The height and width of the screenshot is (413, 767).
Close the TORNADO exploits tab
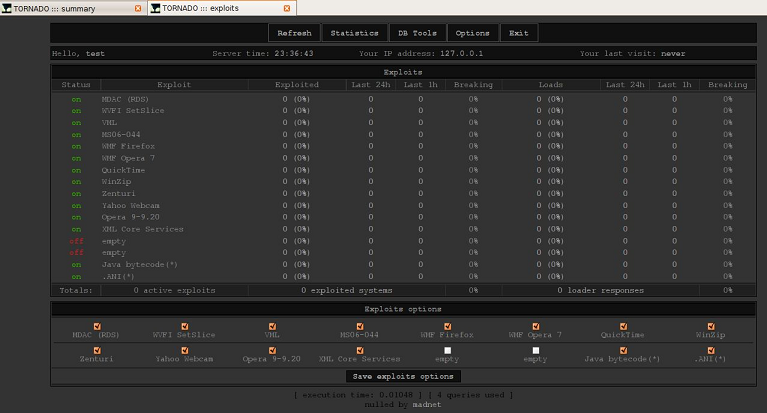pyautogui.click(x=287, y=8)
